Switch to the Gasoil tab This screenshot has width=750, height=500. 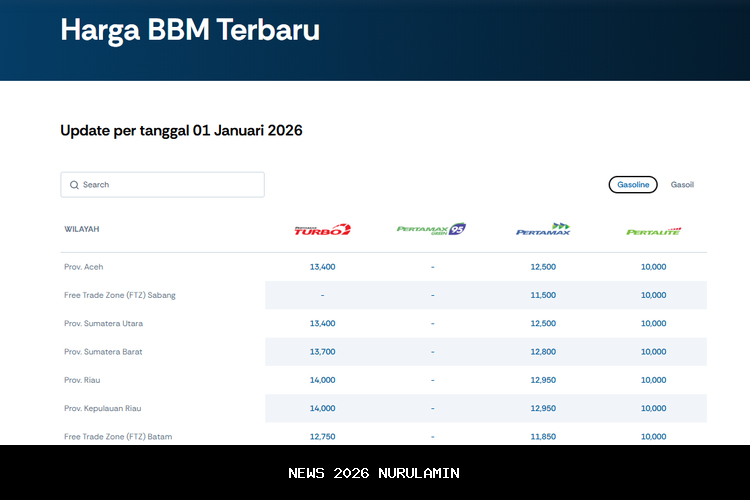coord(682,185)
